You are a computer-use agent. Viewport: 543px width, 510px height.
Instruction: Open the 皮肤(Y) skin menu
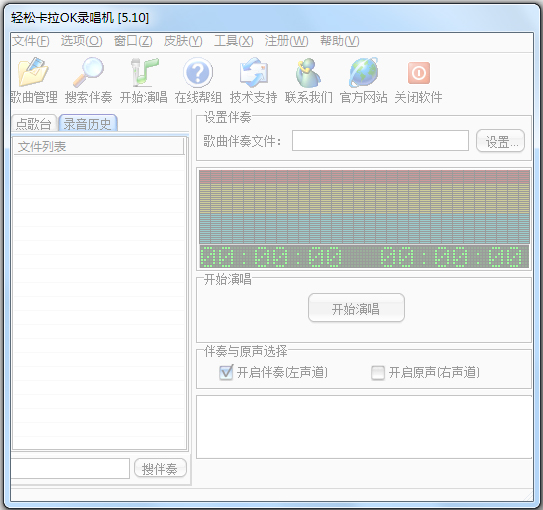coord(183,41)
